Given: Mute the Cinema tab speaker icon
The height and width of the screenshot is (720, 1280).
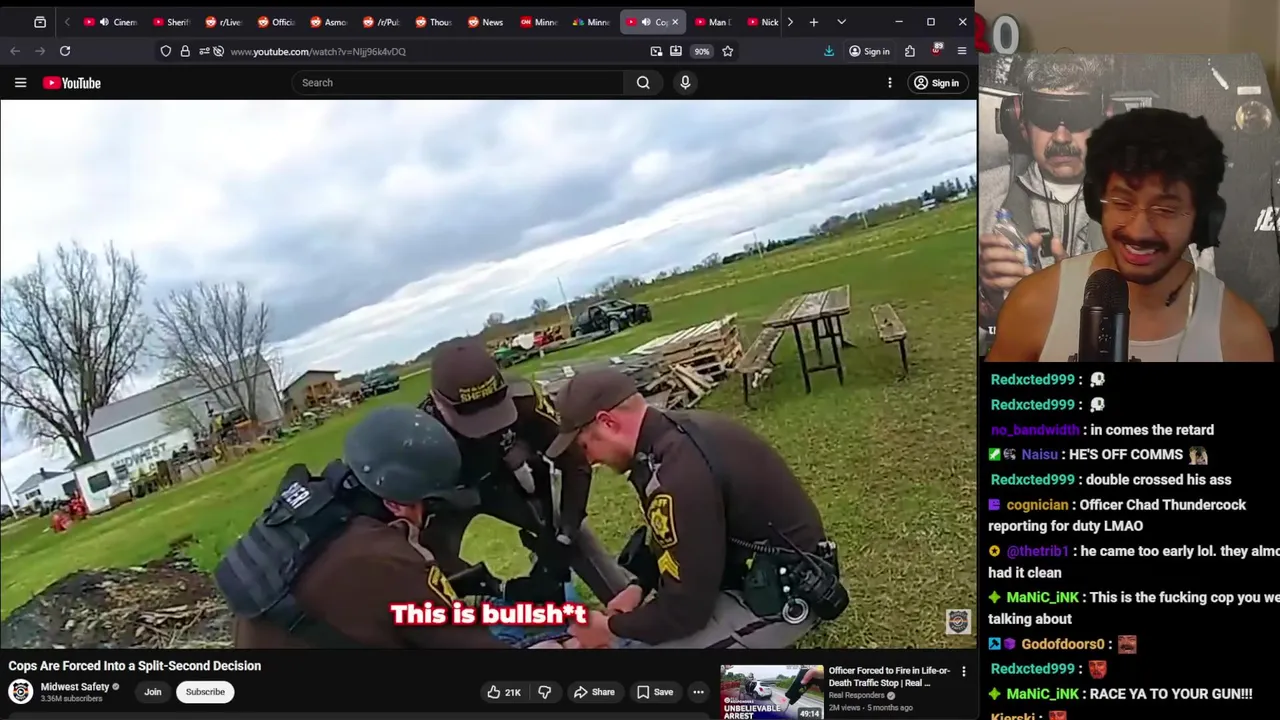Looking at the screenshot, I should 104,22.
